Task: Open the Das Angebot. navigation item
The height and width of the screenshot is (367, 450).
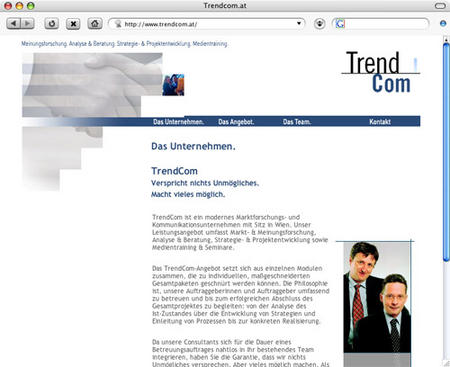Action: 236,122
